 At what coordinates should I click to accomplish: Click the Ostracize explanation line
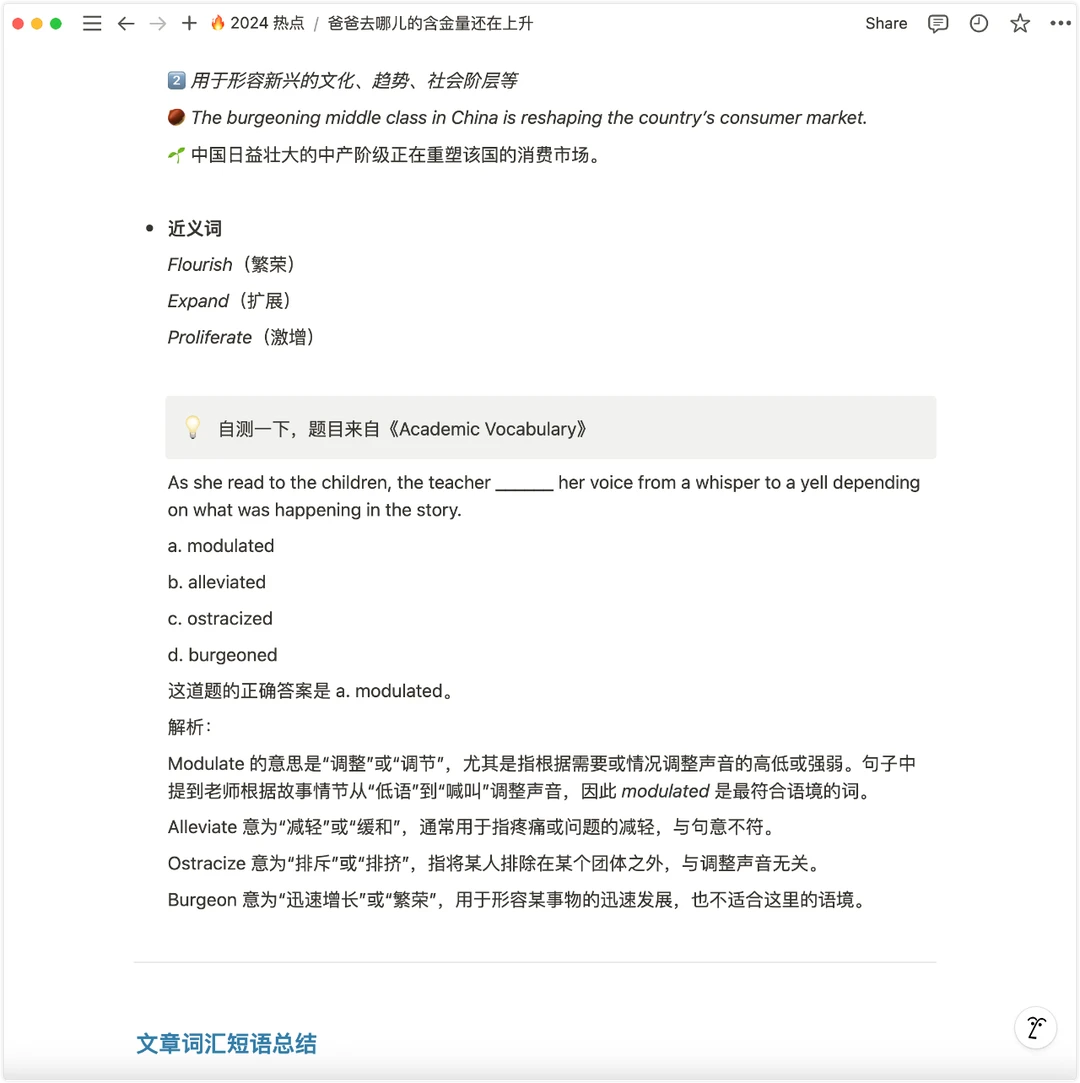pyautogui.click(x=496, y=863)
